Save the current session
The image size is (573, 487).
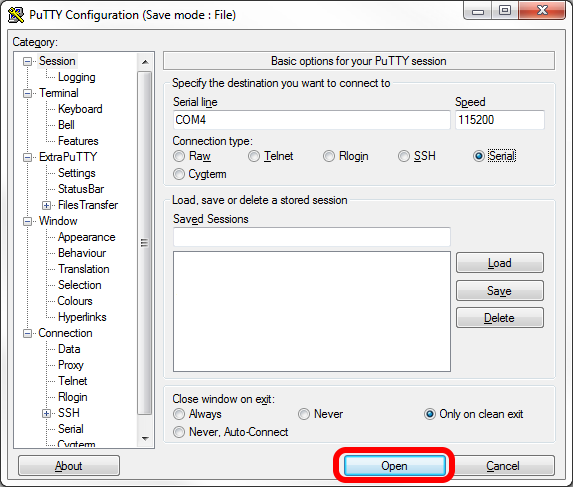click(500, 291)
